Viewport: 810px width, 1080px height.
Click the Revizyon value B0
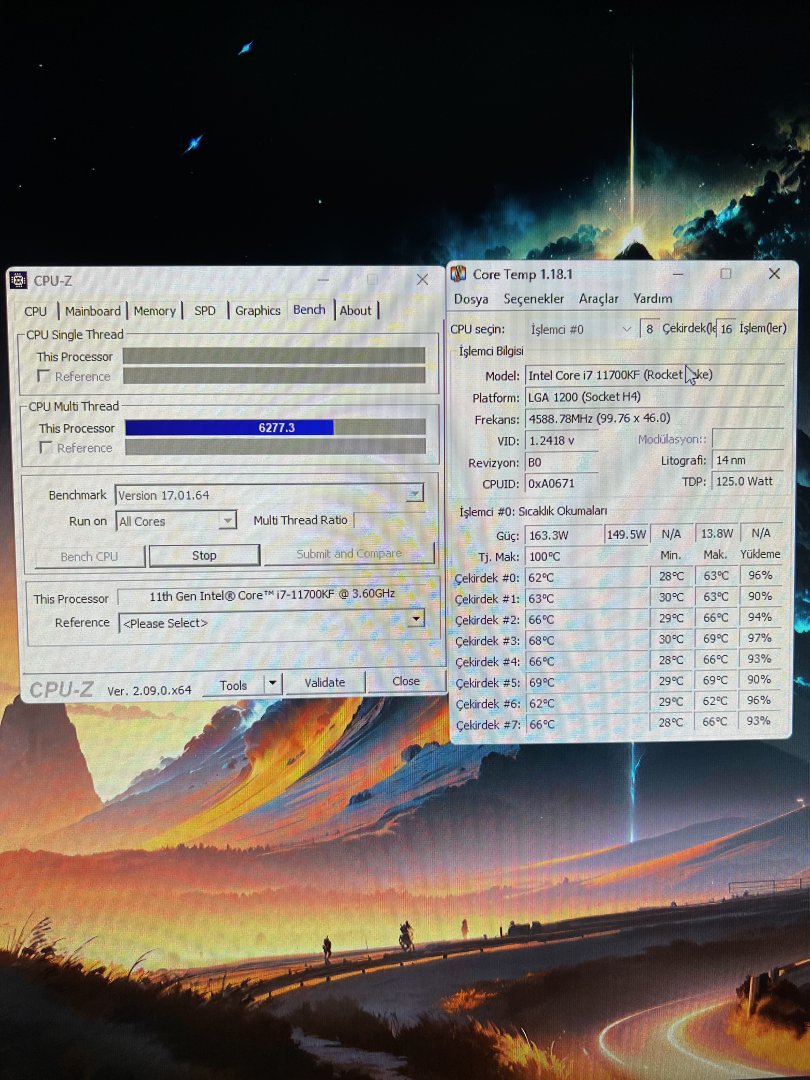pos(561,462)
